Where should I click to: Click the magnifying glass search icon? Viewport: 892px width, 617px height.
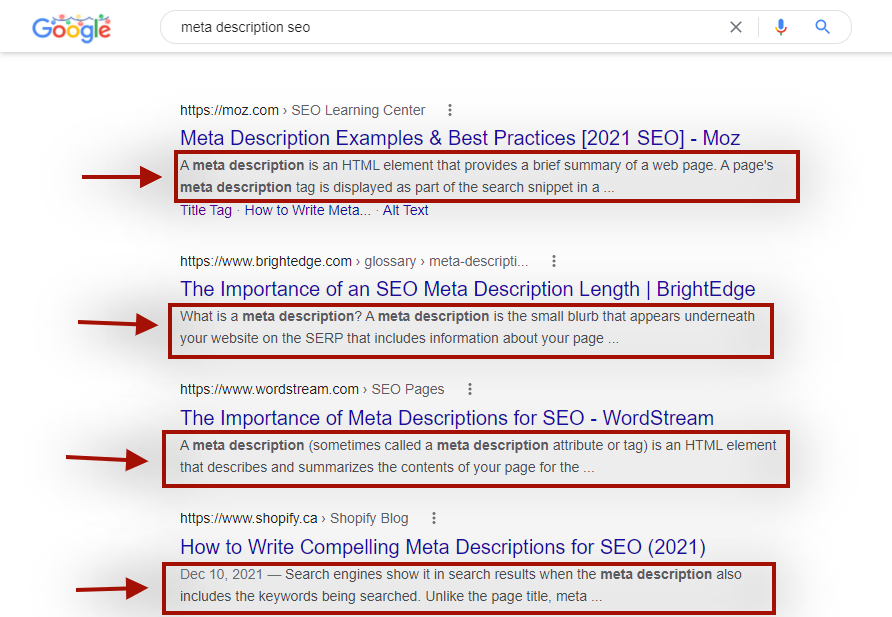pyautogui.click(x=822, y=27)
